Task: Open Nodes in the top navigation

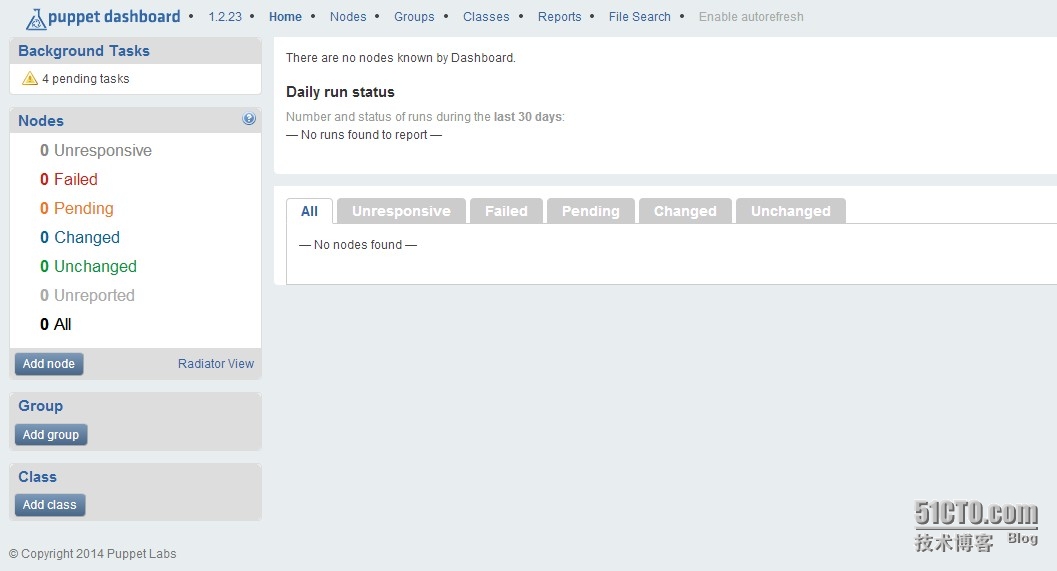Action: (348, 17)
